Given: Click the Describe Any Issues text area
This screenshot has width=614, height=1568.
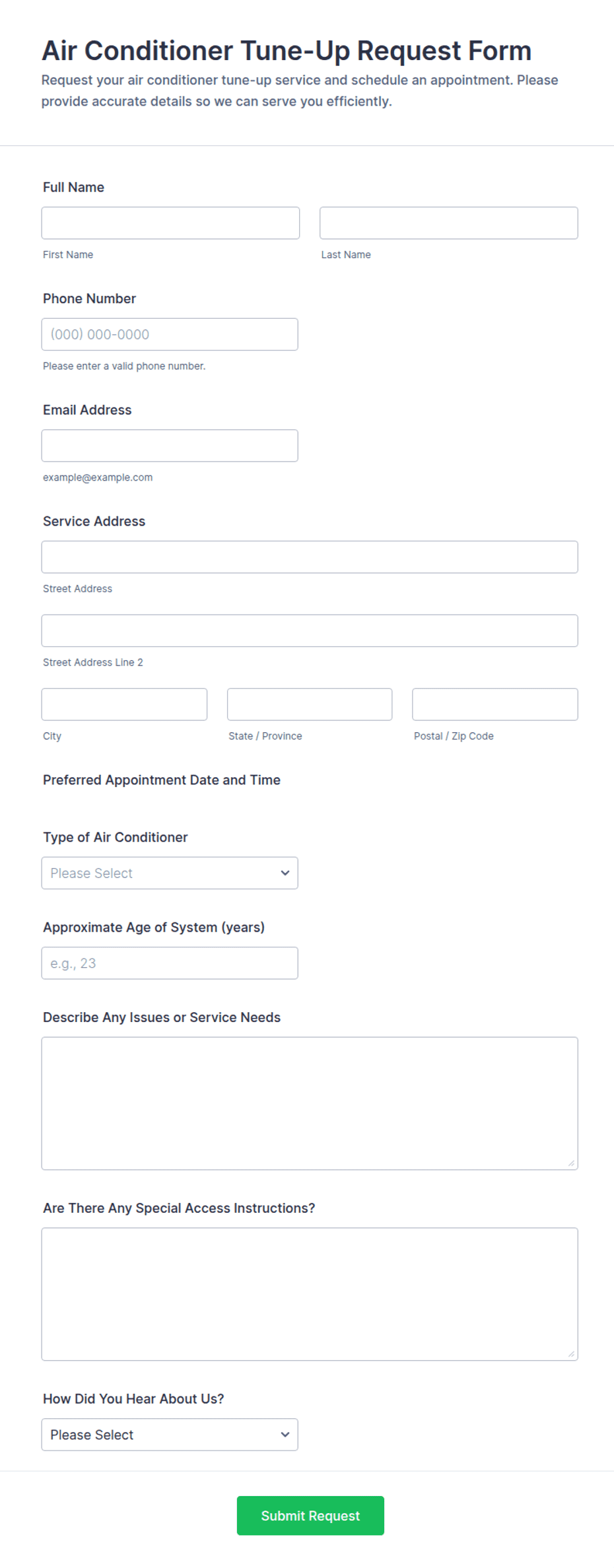Looking at the screenshot, I should [310, 1104].
